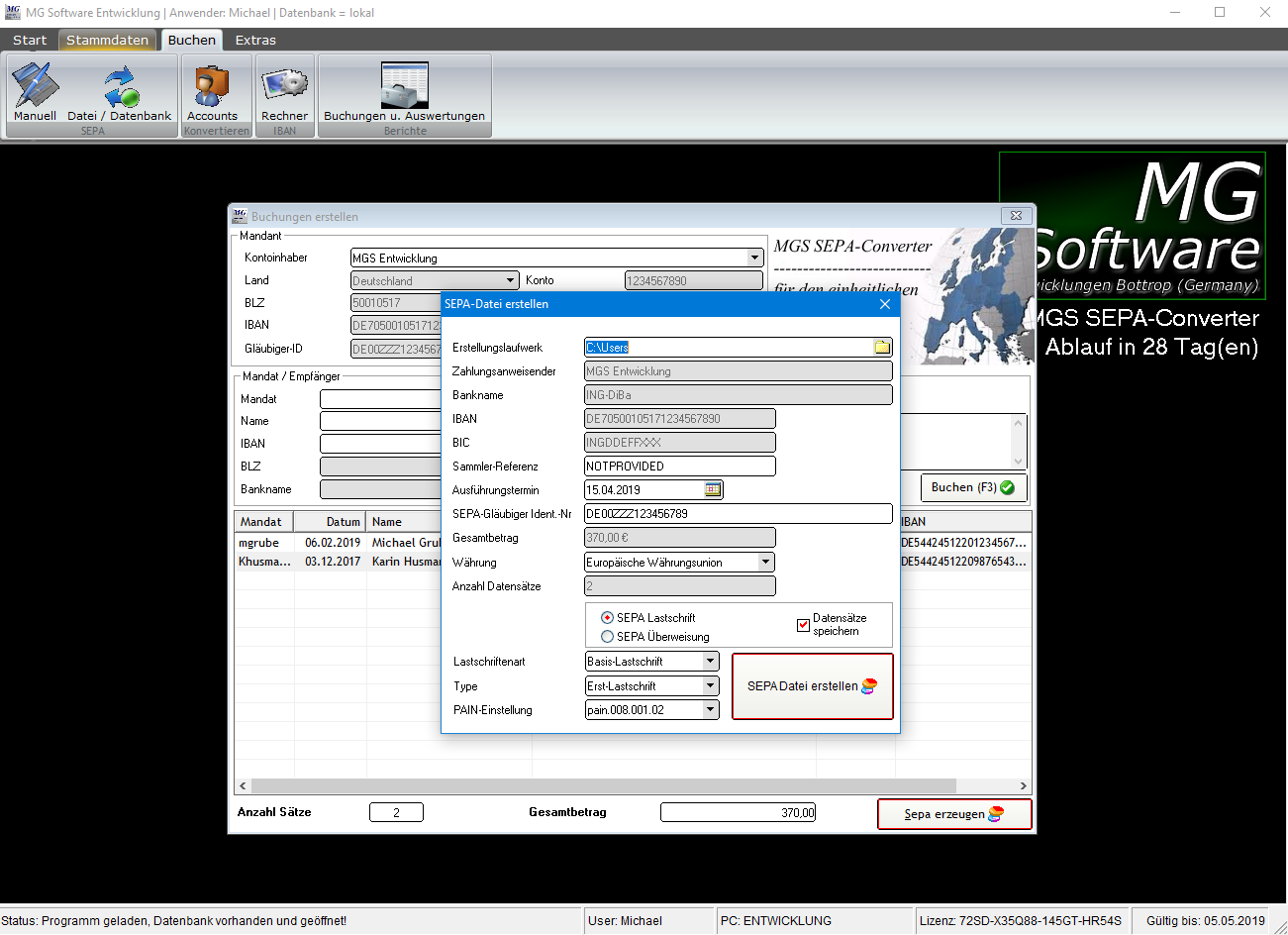1288x935 pixels.
Task: Expand the Lastschriftenart dropdown
Action: click(x=710, y=662)
